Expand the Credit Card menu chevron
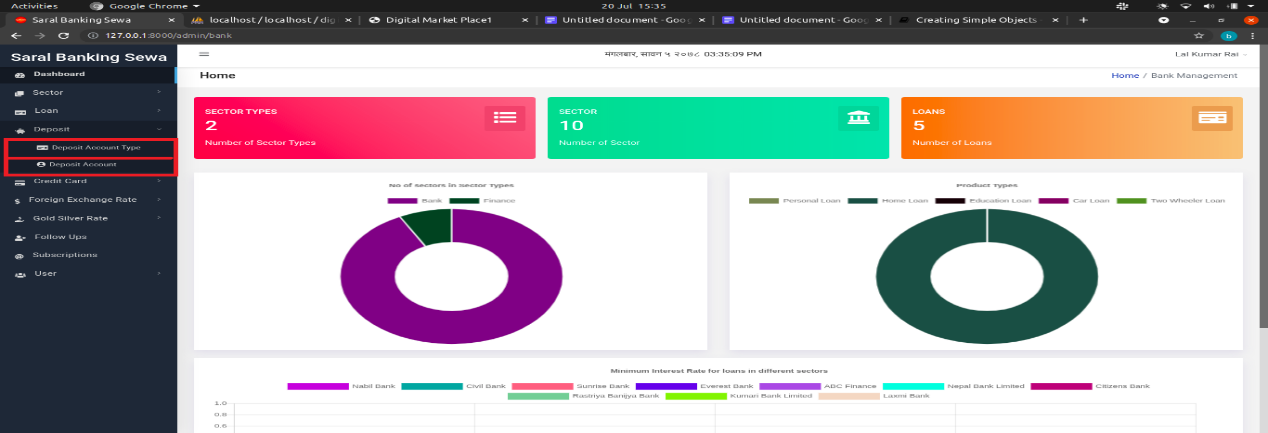The image size is (1268, 433). [159, 182]
